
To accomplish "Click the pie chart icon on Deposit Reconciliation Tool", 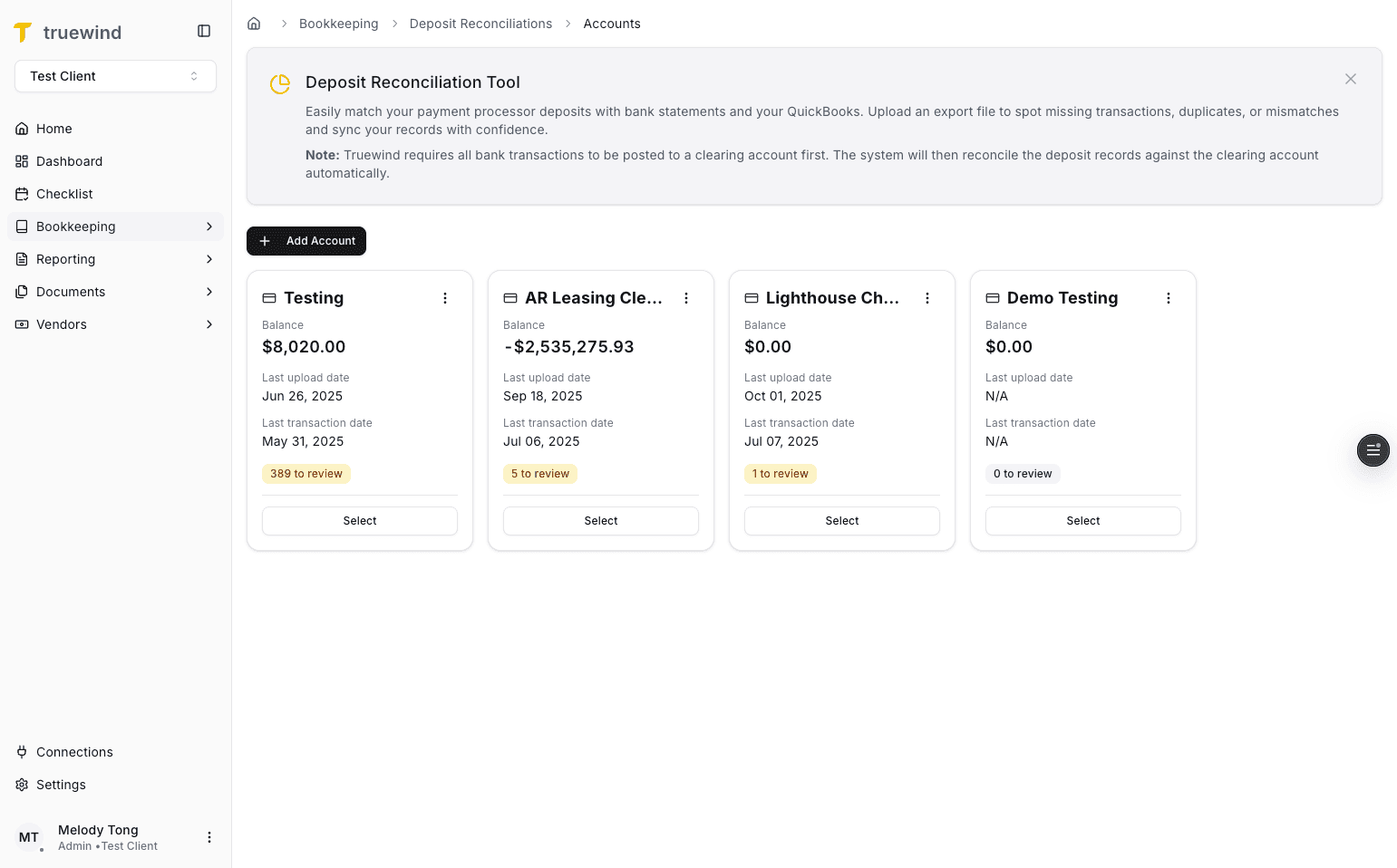I will coord(279,83).
